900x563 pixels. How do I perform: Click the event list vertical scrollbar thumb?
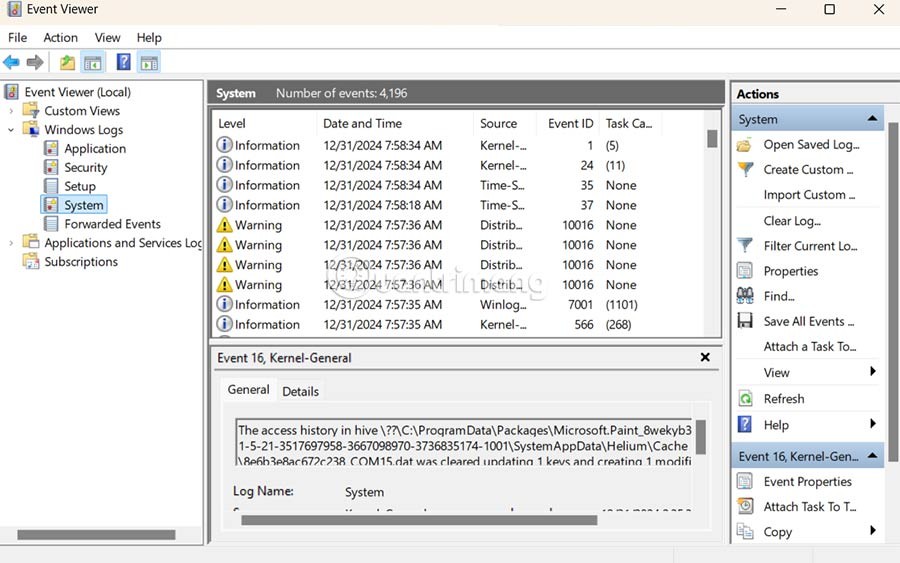pyautogui.click(x=712, y=139)
